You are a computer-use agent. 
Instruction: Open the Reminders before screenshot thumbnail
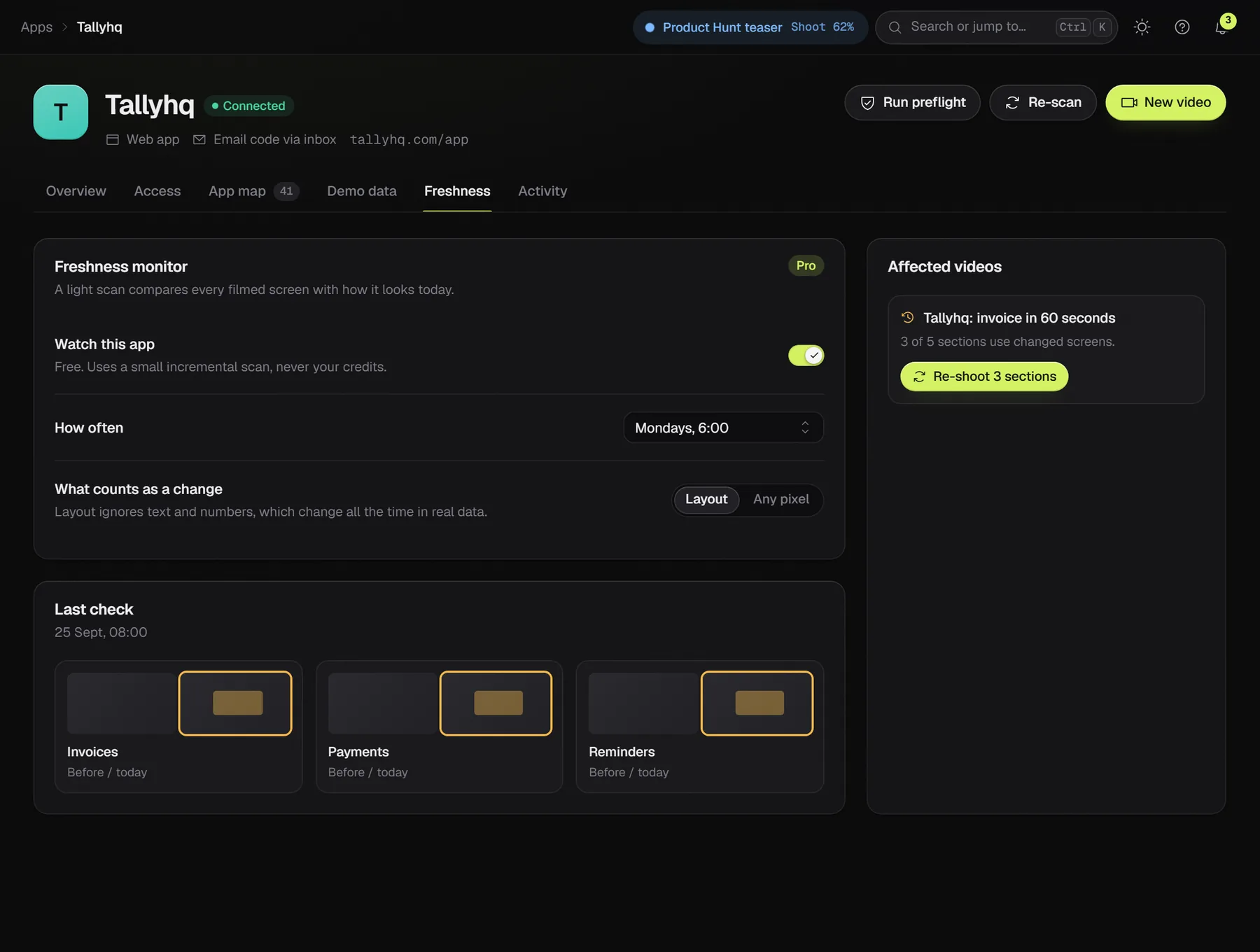[643, 703]
